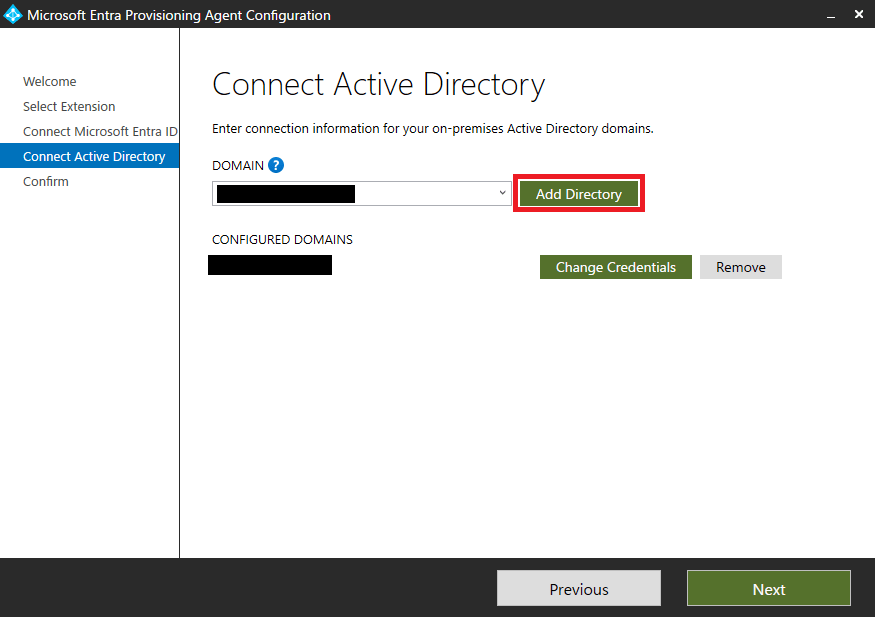Select the Connect Active Directory step
This screenshot has height=617, width=875.
(x=89, y=156)
